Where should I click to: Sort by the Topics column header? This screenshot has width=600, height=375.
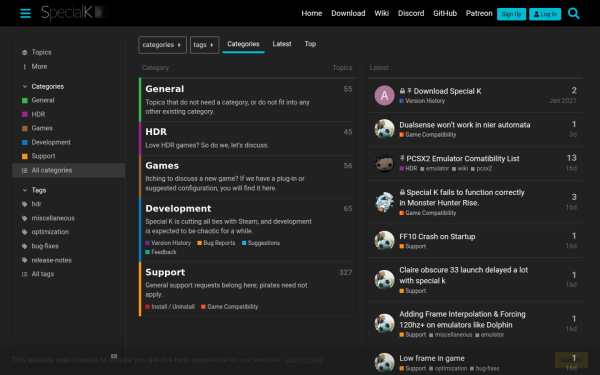pyautogui.click(x=342, y=68)
